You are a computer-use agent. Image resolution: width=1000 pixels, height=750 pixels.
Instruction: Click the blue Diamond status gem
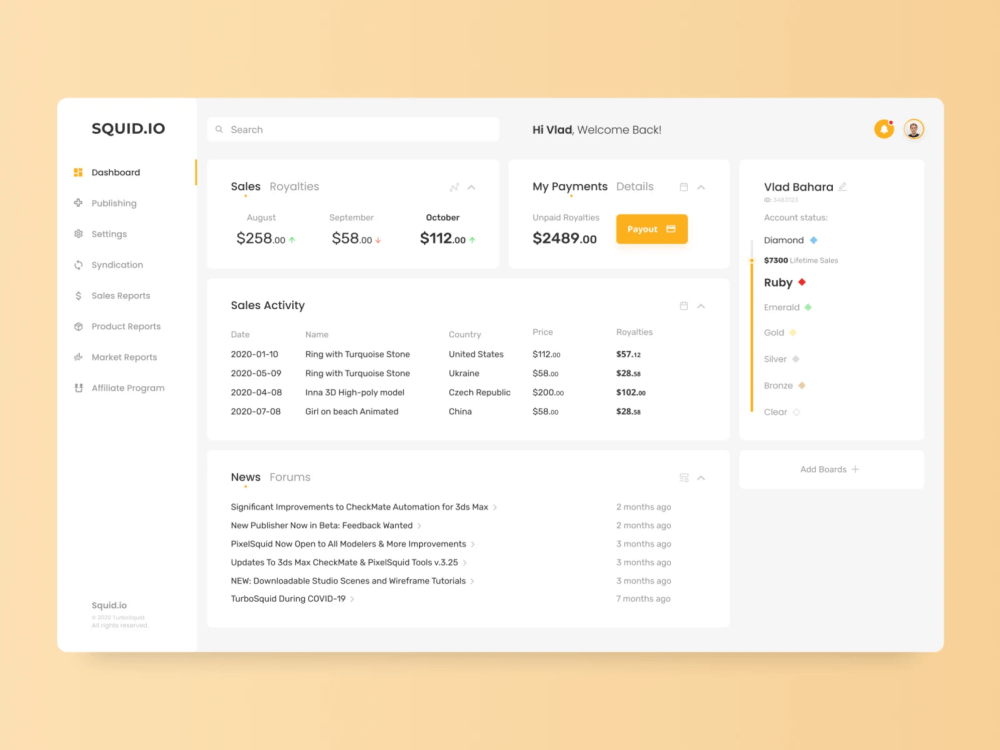click(813, 240)
